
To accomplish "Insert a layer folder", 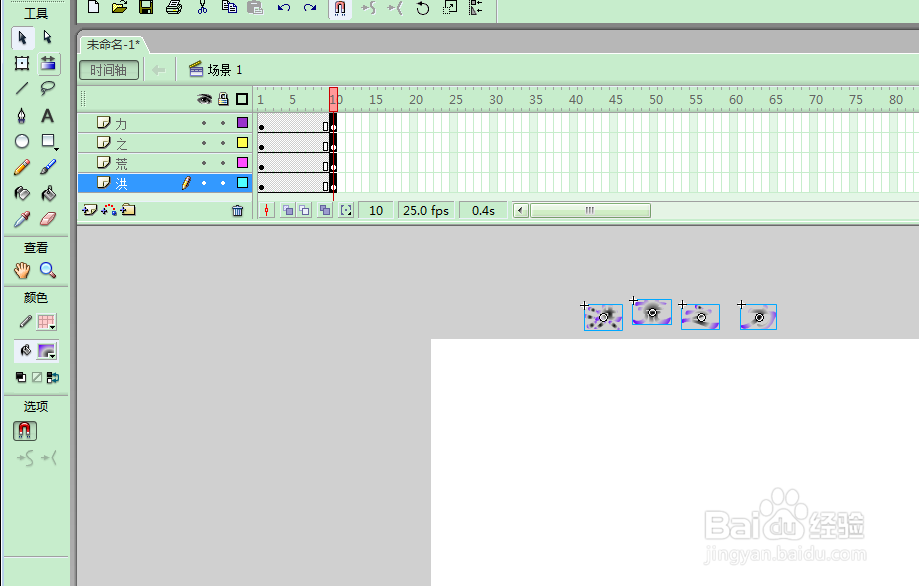I will coord(128,210).
